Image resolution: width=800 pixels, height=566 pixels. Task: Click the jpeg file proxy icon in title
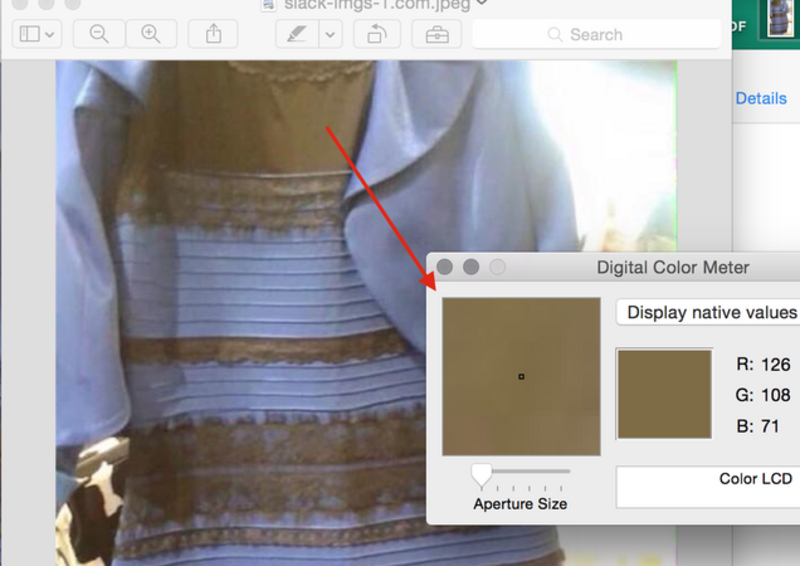click(x=267, y=4)
